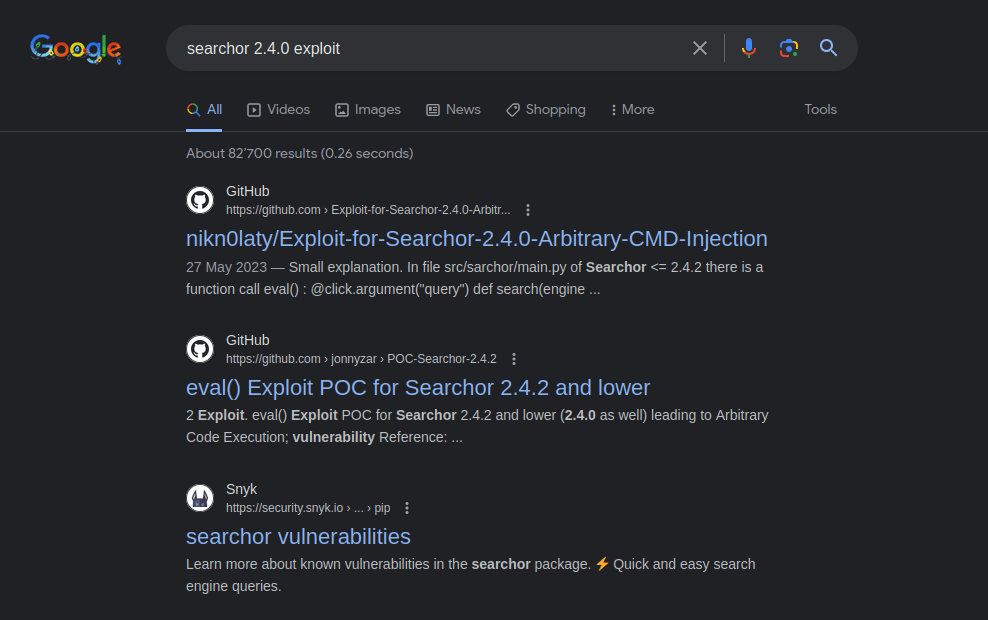
Task: Click the 'Snyk' site name text
Action: click(241, 490)
